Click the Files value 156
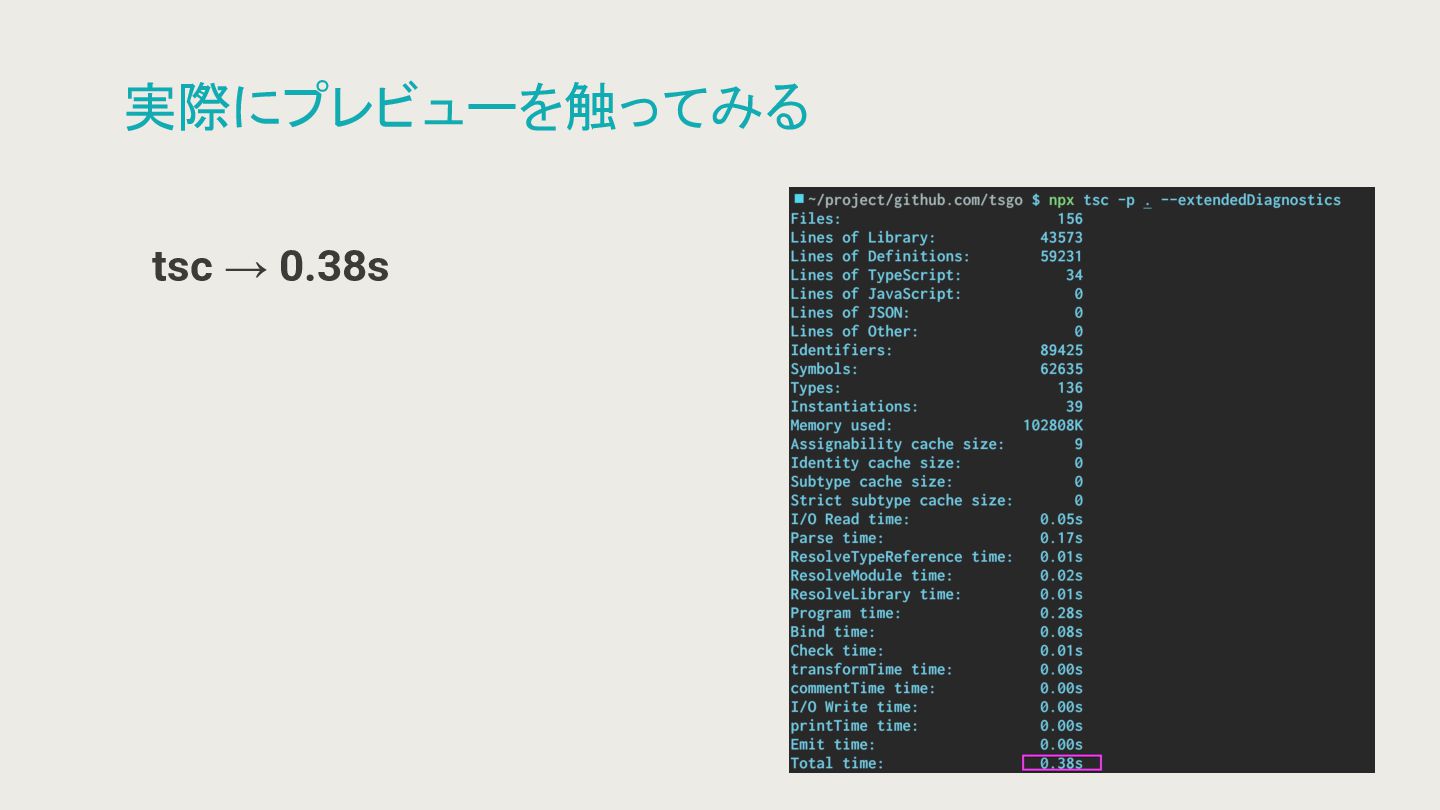The image size is (1440, 810). click(1070, 219)
